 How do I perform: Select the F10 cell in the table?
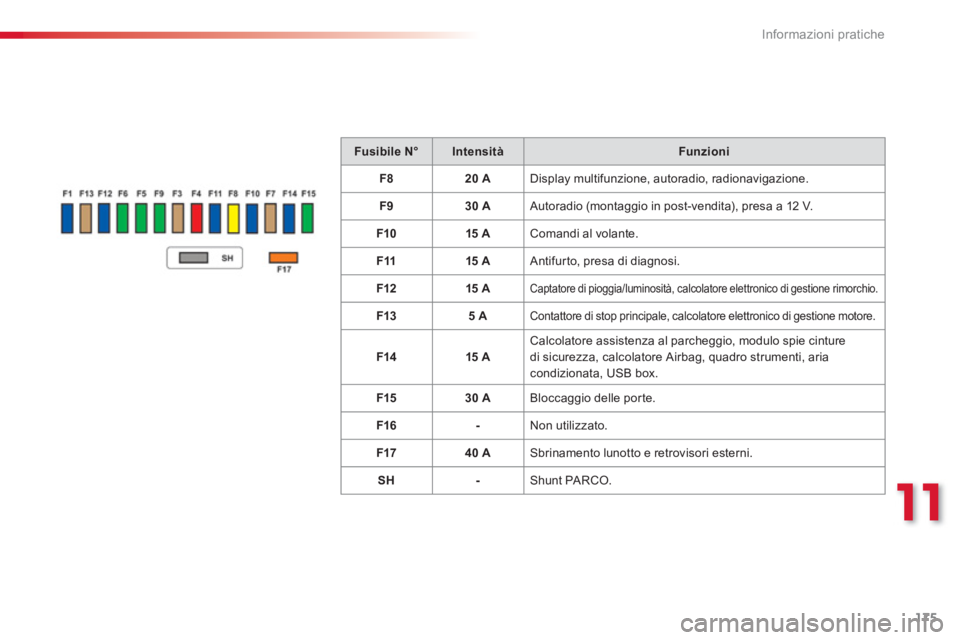click(x=386, y=234)
